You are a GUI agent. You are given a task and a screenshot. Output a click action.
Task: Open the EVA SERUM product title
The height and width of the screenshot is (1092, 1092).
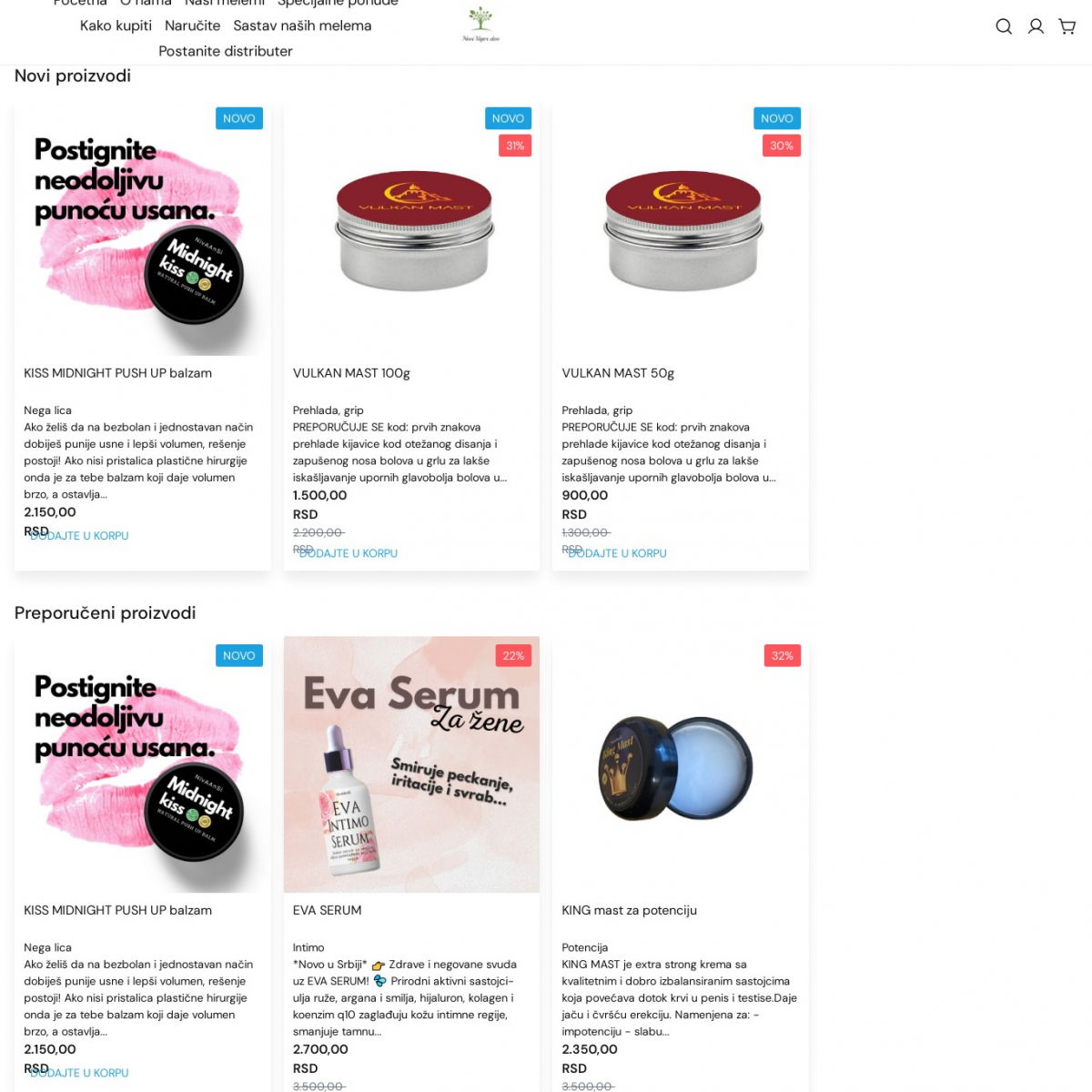[x=327, y=910]
